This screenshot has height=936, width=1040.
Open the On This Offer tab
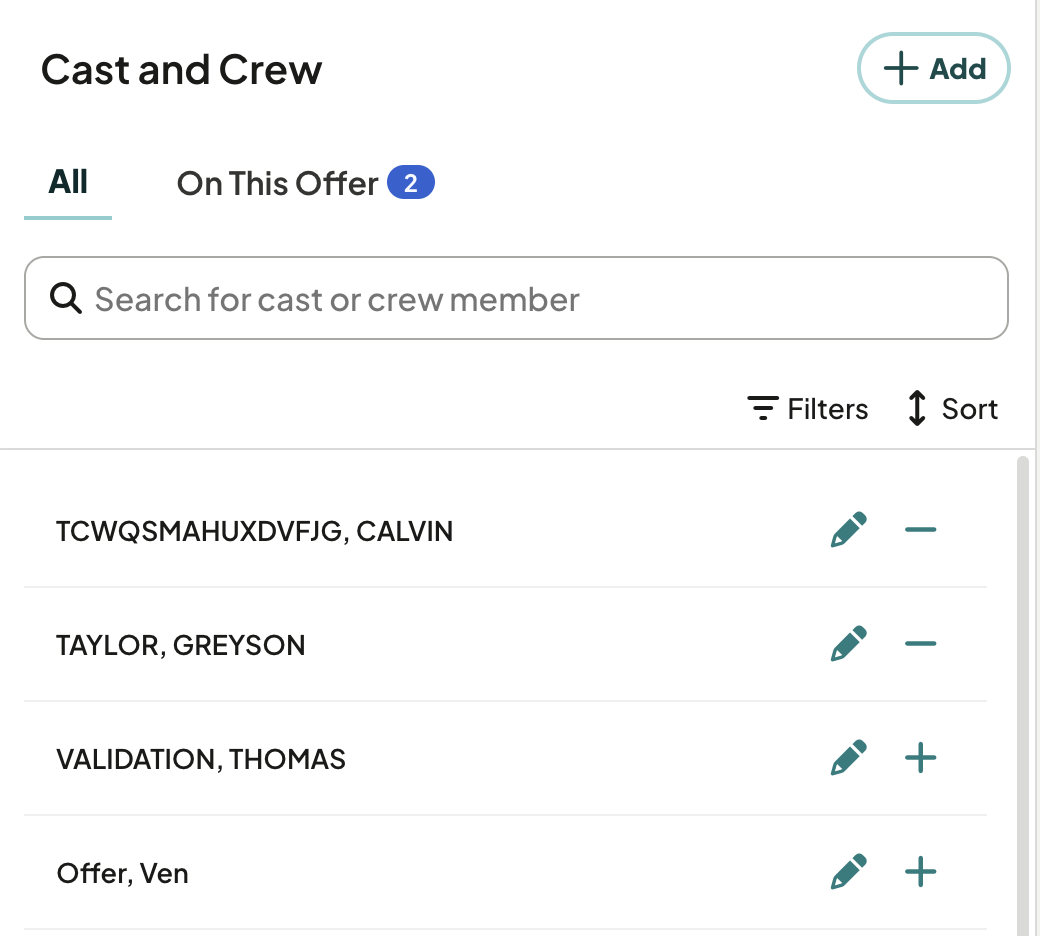pyautogui.click(x=305, y=183)
